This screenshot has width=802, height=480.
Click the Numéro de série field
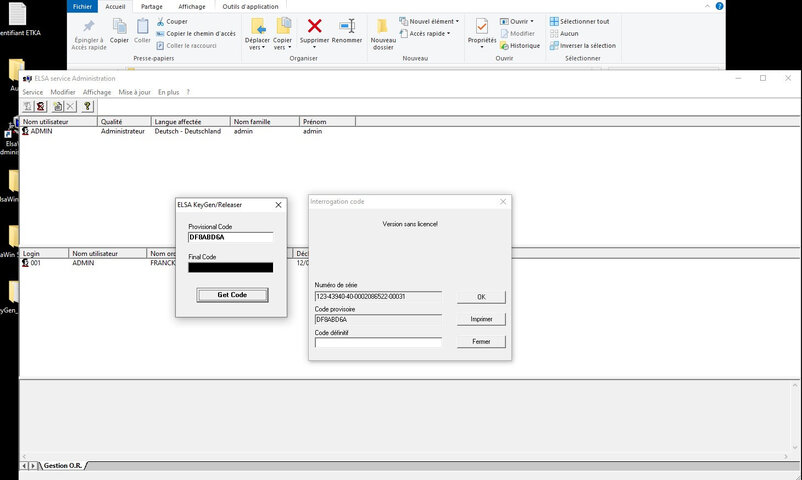[x=378, y=296]
